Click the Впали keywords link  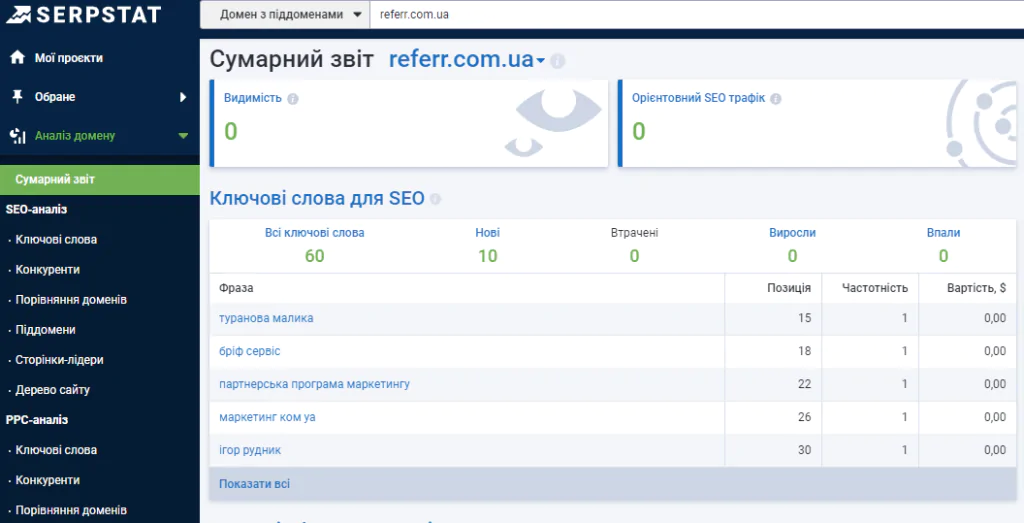pos(944,232)
